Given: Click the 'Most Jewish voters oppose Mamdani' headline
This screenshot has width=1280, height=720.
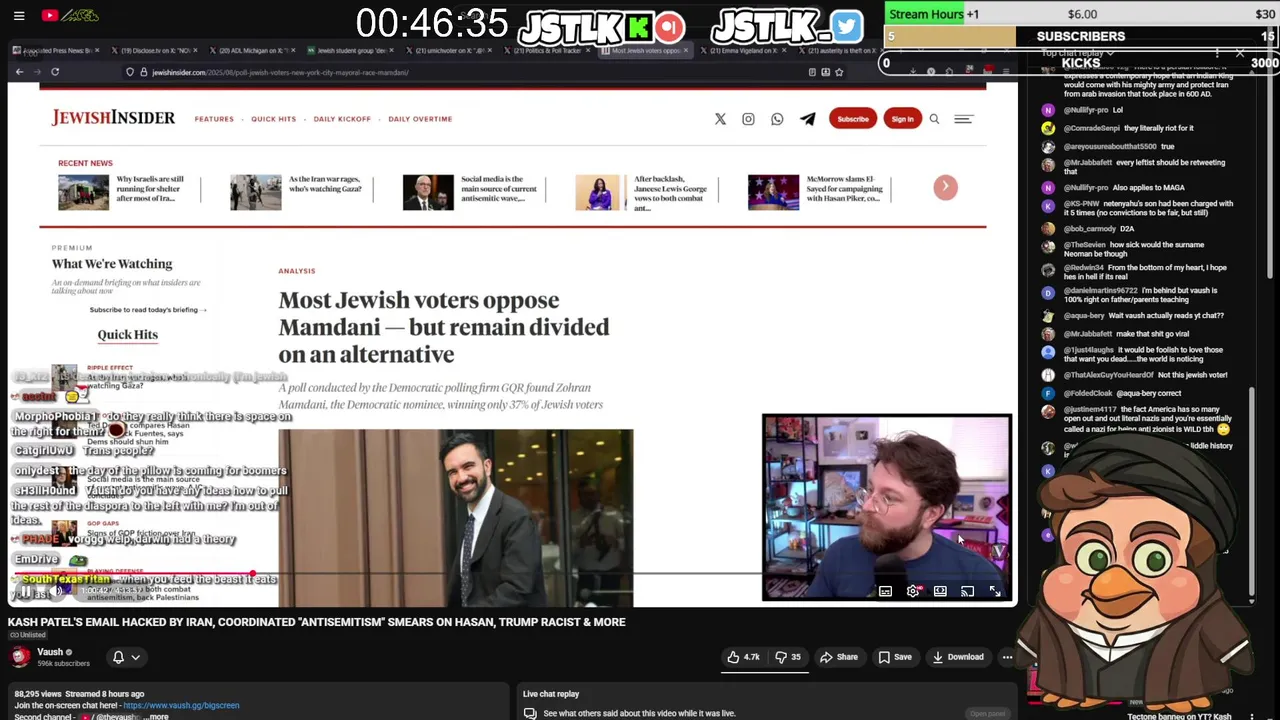Looking at the screenshot, I should pos(443,327).
